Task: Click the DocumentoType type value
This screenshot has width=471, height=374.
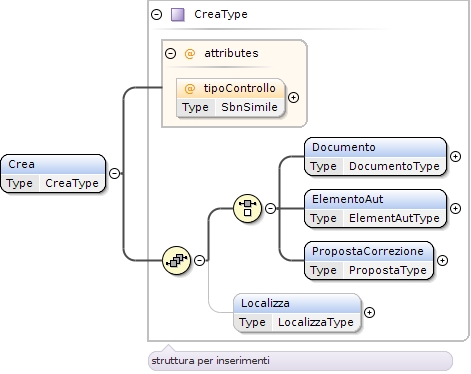Action: tap(394, 166)
